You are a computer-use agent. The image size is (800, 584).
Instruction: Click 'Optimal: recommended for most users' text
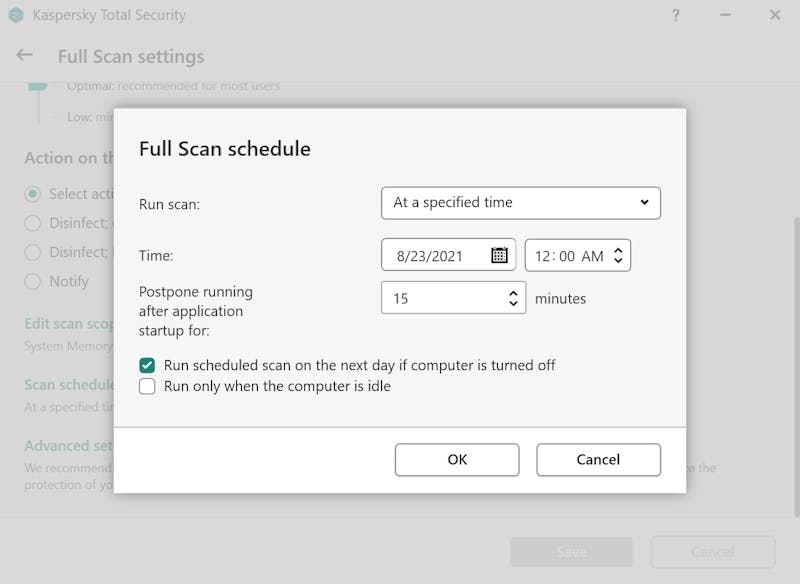[173, 86]
